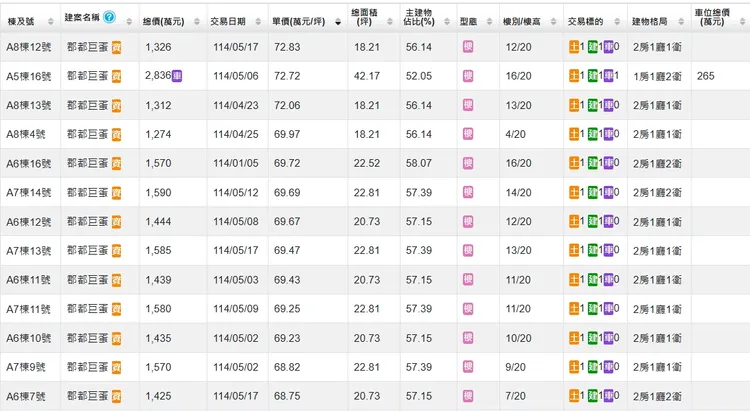Select the 265 parking price cell

coord(706,76)
